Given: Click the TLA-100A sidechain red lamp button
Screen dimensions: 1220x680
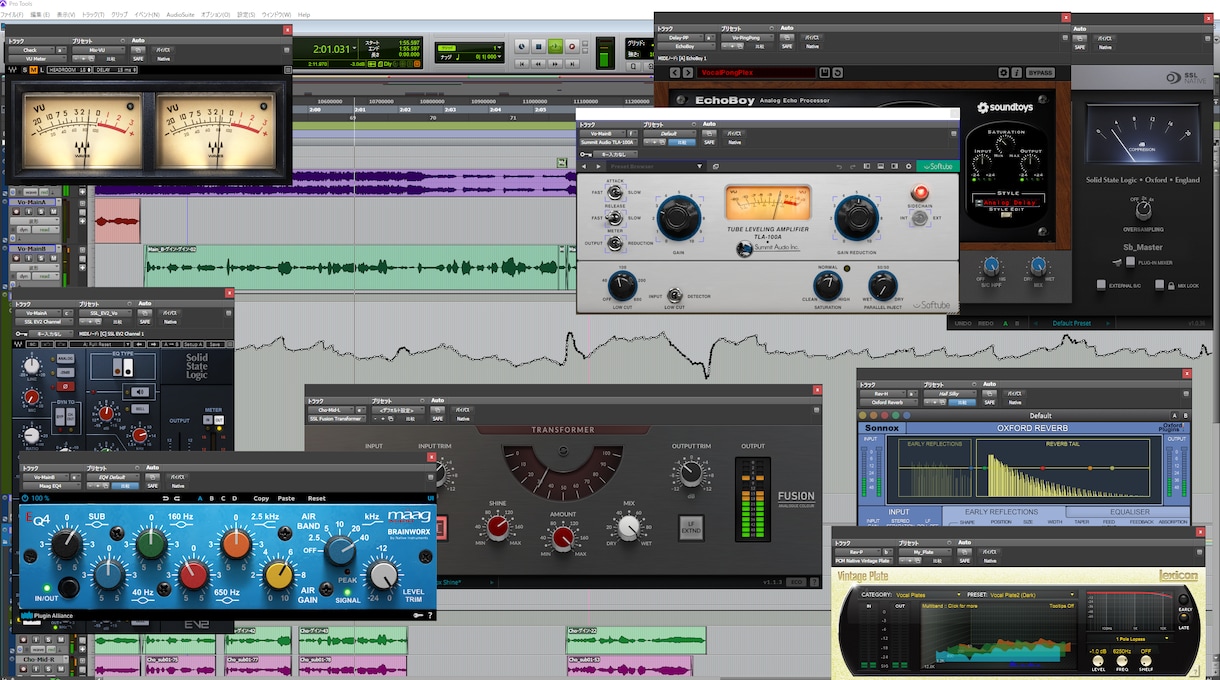Looking at the screenshot, I should [919, 194].
